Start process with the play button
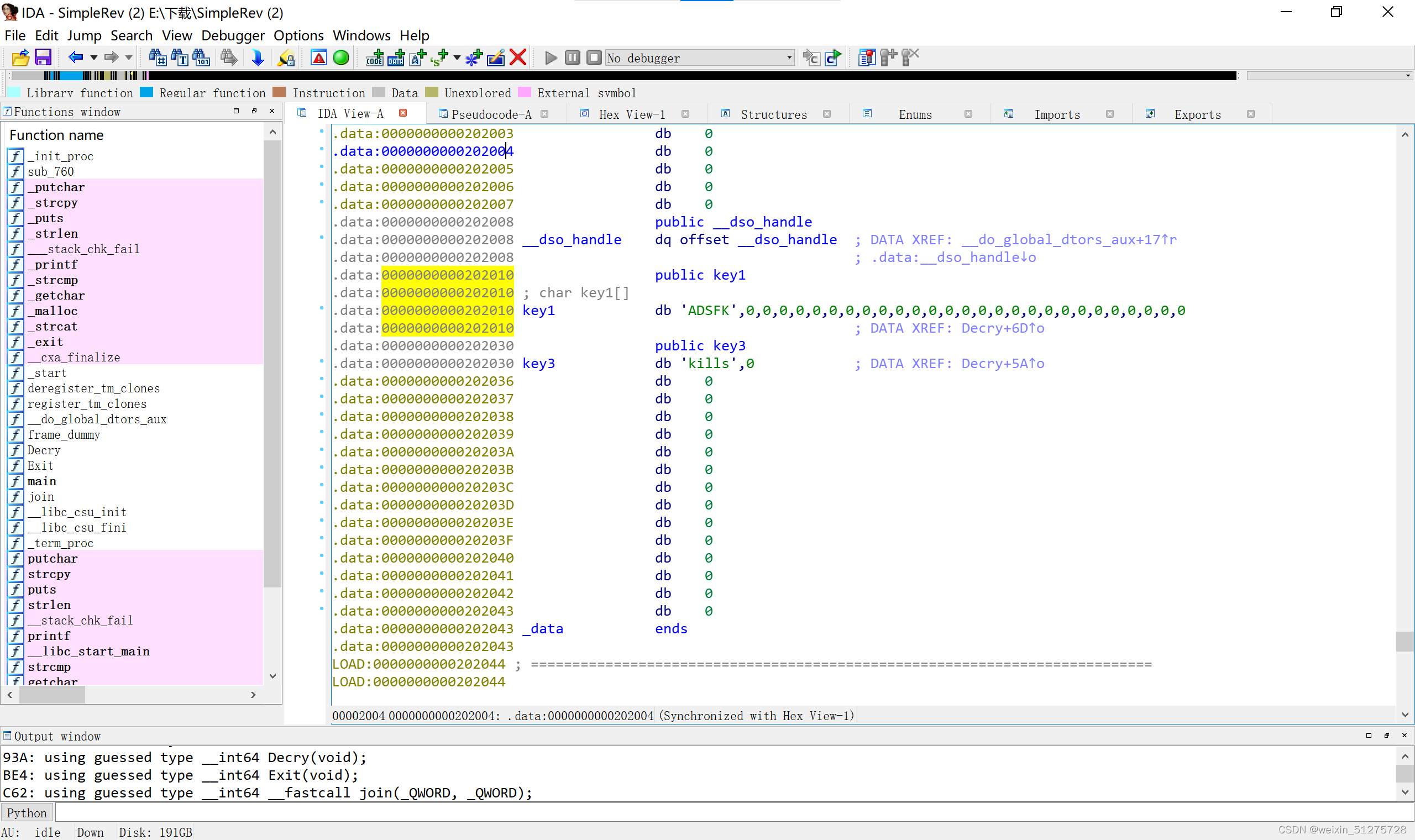The image size is (1415, 840). [x=550, y=57]
